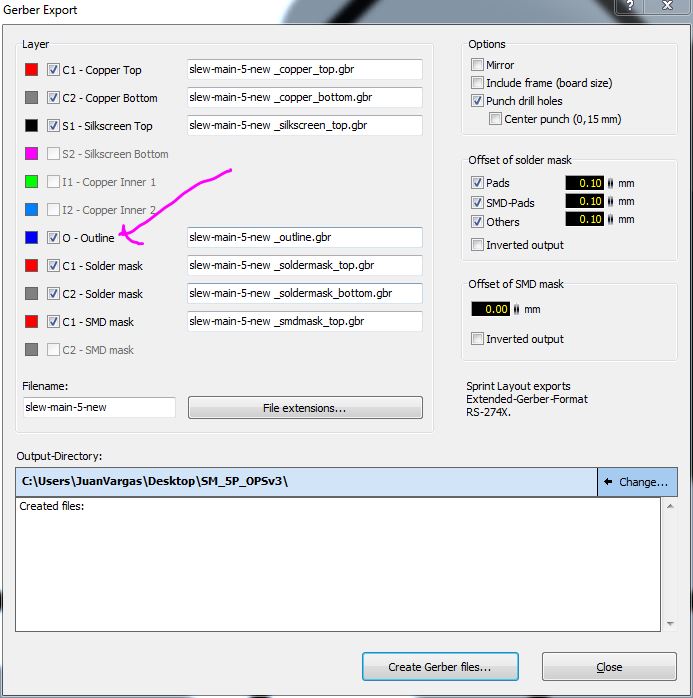Viewport: 693px width, 698px height.
Task: Uncheck the C2 - Copper Bottom layer
Action: click(x=53, y=97)
